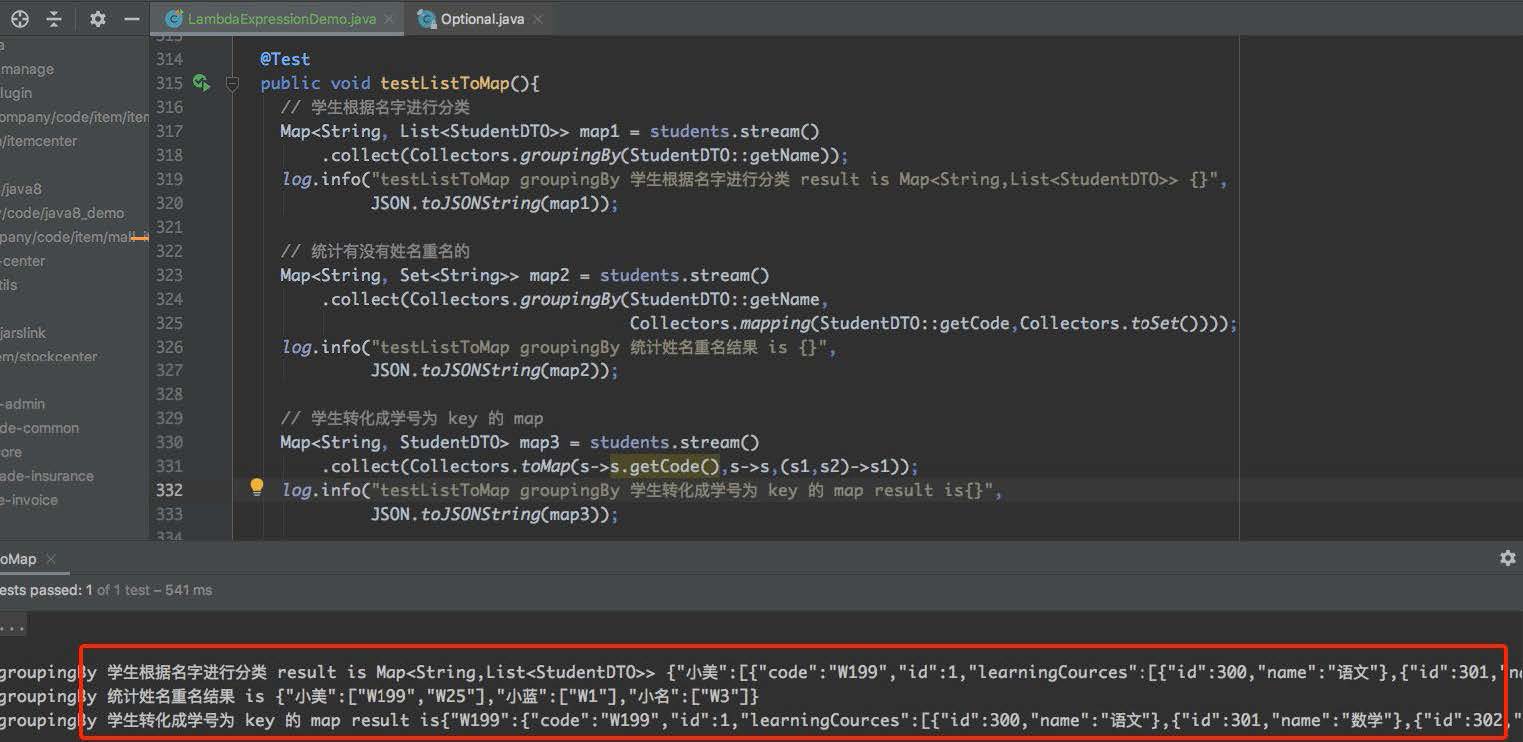Click the Java class icon on LambdaExpressionDemo tab
Screen dimensions: 1523x742
point(174,18)
